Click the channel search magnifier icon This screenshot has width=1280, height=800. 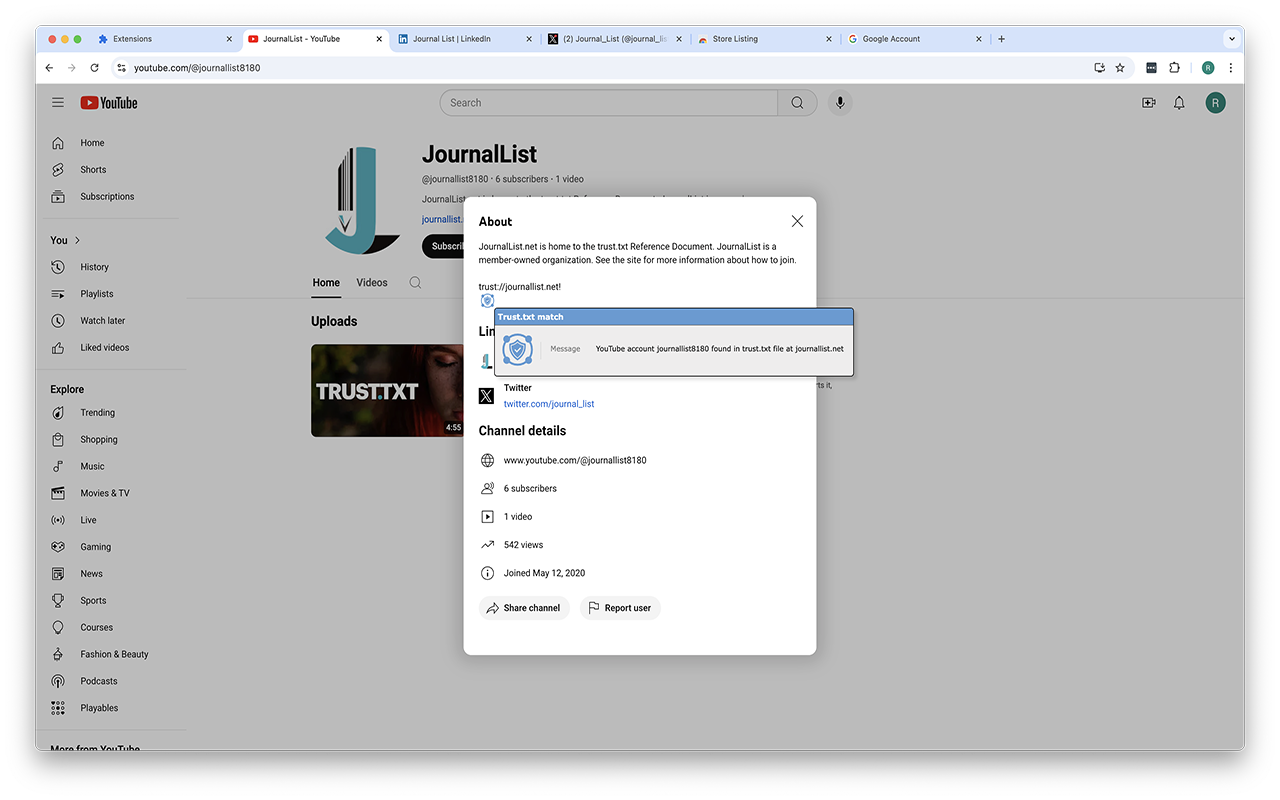415,283
